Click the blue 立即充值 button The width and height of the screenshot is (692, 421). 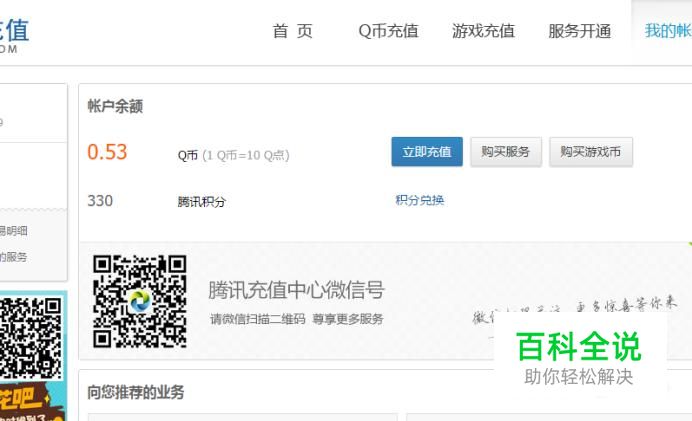coord(427,152)
